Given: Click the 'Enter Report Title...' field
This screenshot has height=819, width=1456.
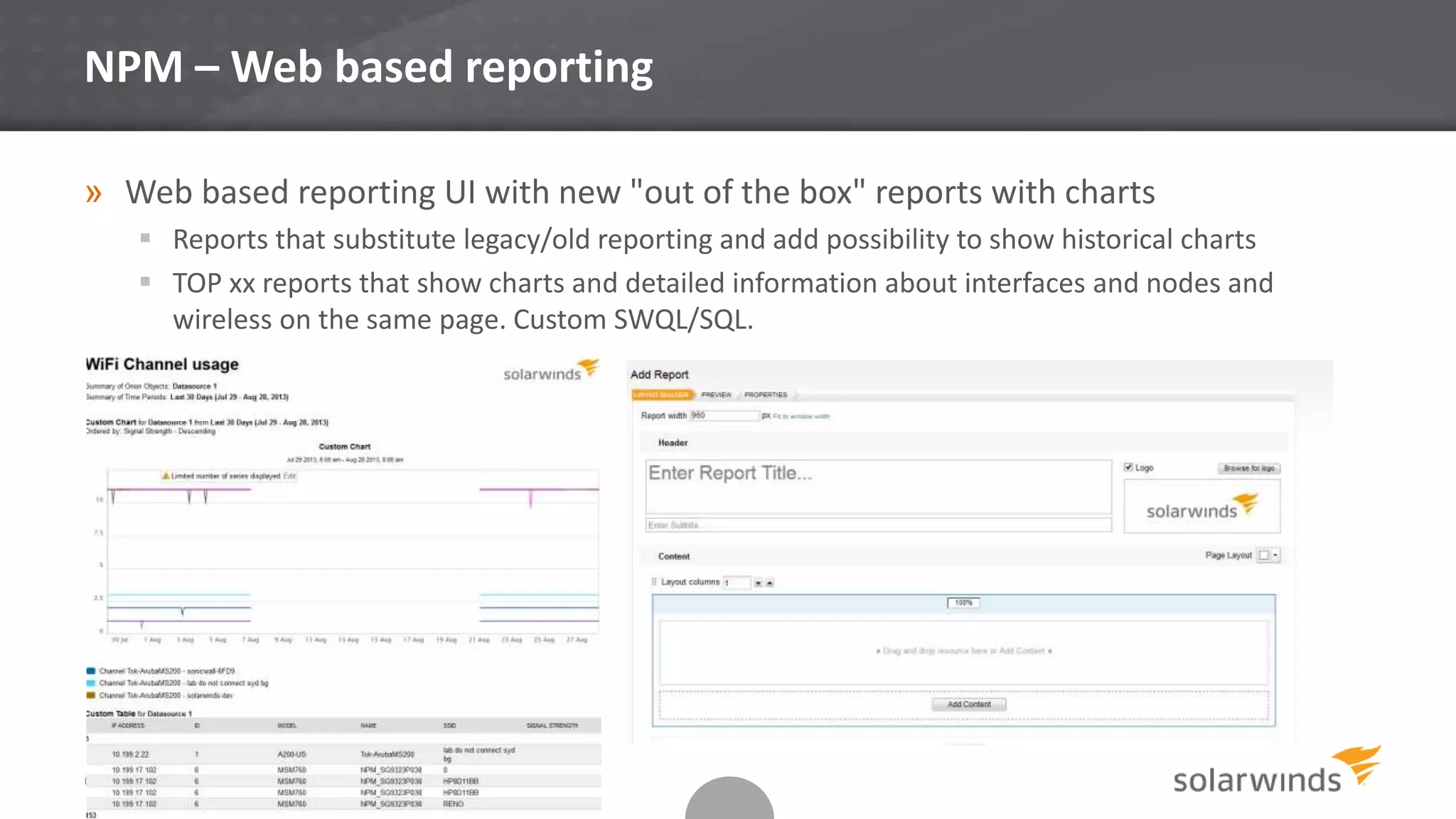Looking at the screenshot, I should pos(878,486).
